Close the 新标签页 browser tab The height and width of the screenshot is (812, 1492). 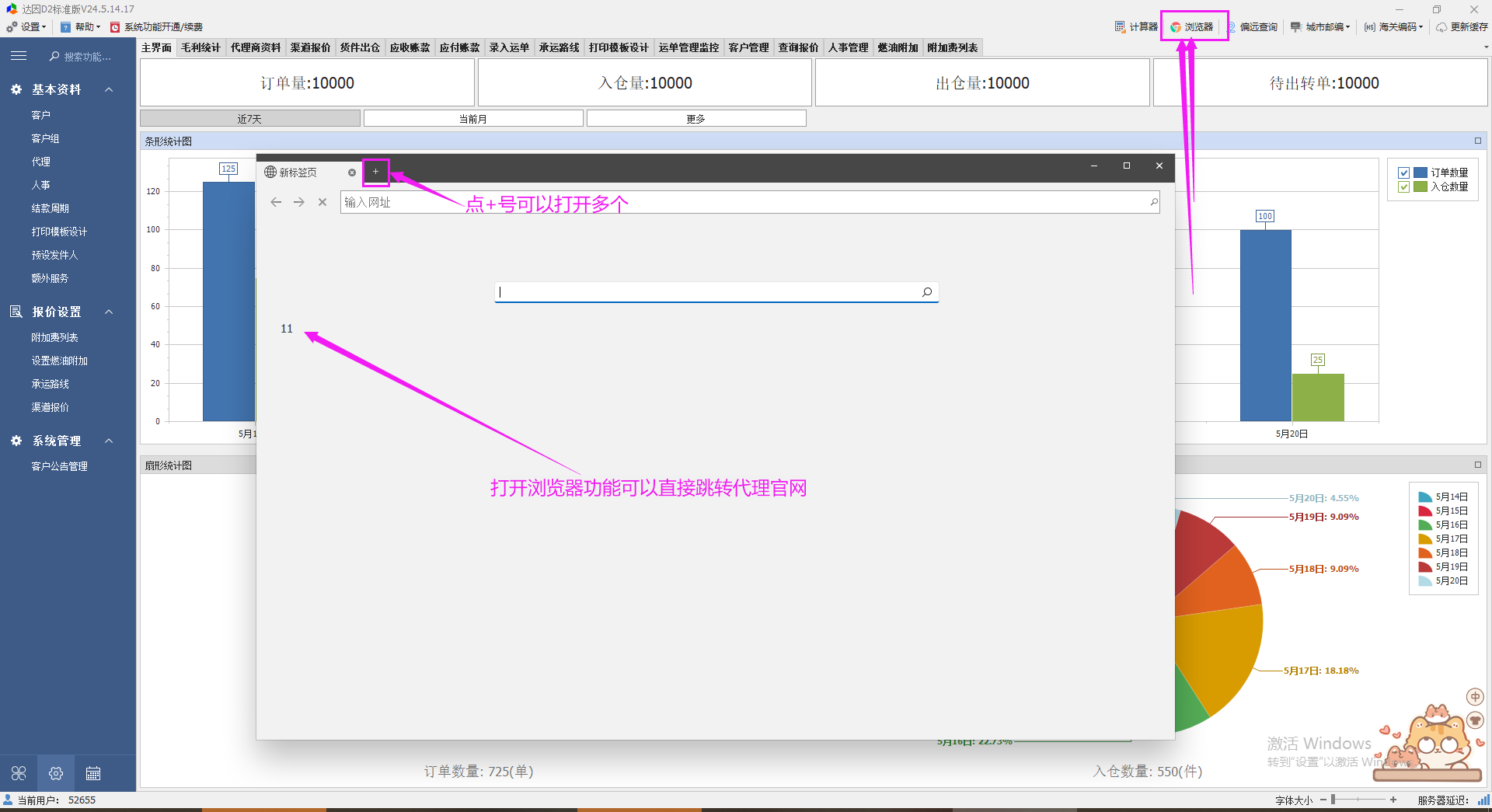pos(352,173)
